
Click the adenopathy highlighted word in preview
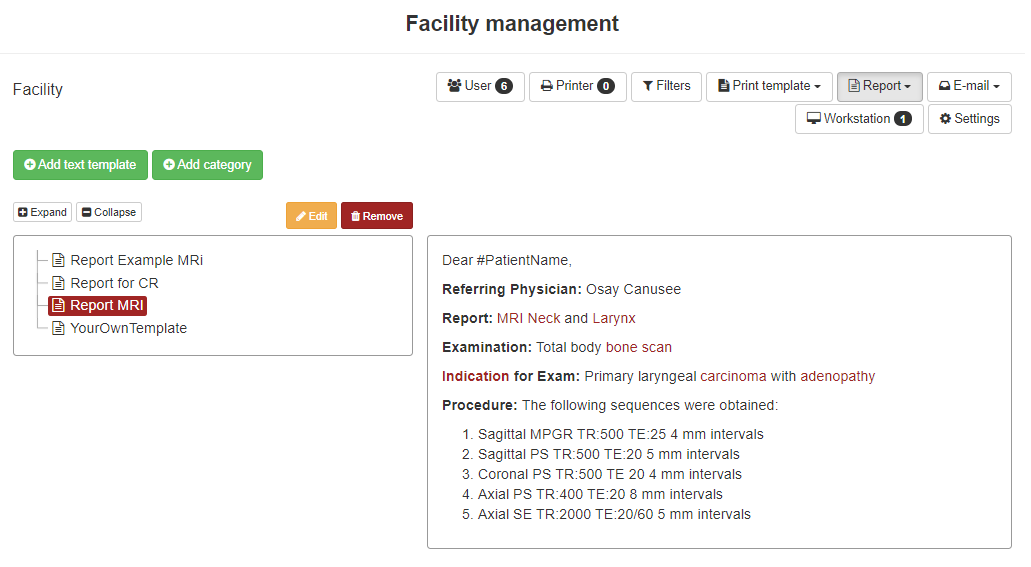pyautogui.click(x=838, y=376)
